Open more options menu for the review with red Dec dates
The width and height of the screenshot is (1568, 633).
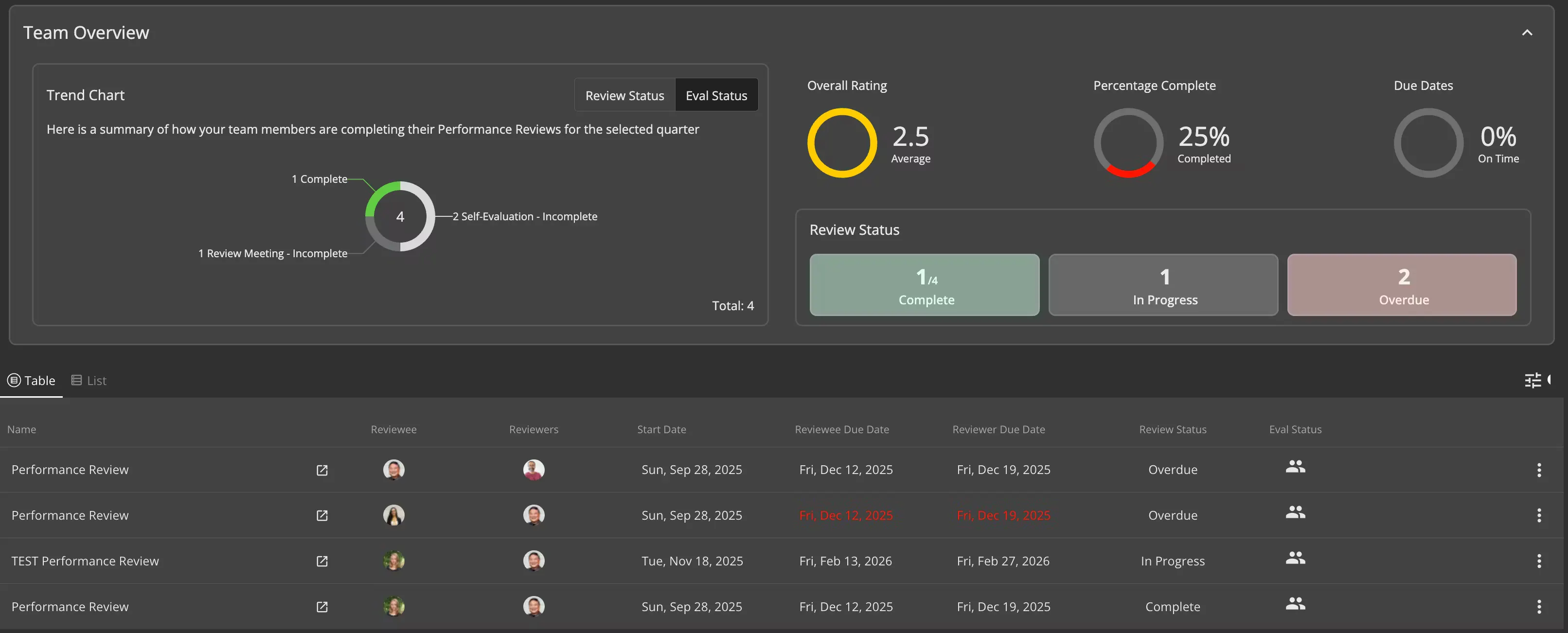click(x=1539, y=515)
